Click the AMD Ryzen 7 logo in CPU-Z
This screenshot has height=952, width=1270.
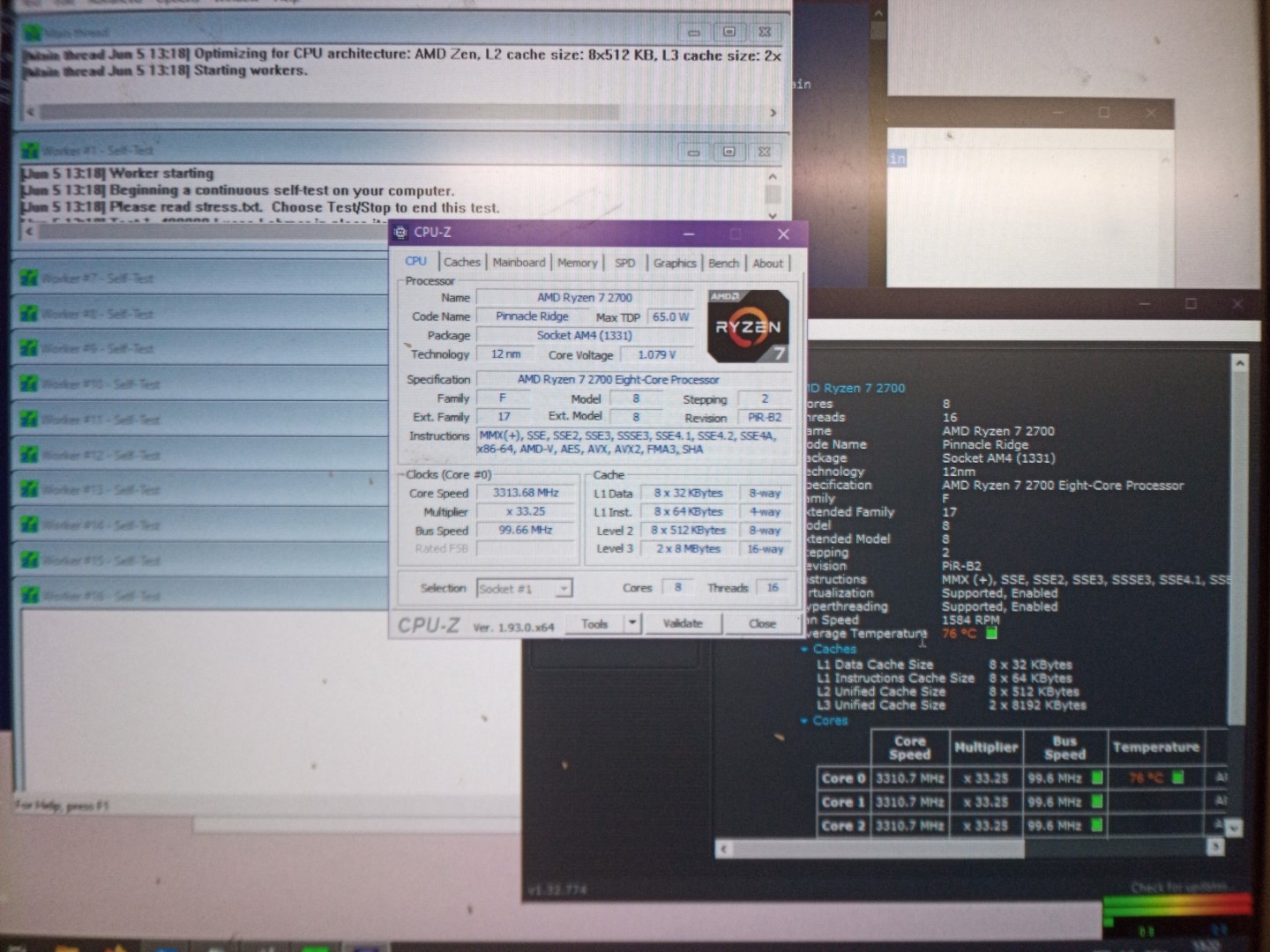pos(748,326)
